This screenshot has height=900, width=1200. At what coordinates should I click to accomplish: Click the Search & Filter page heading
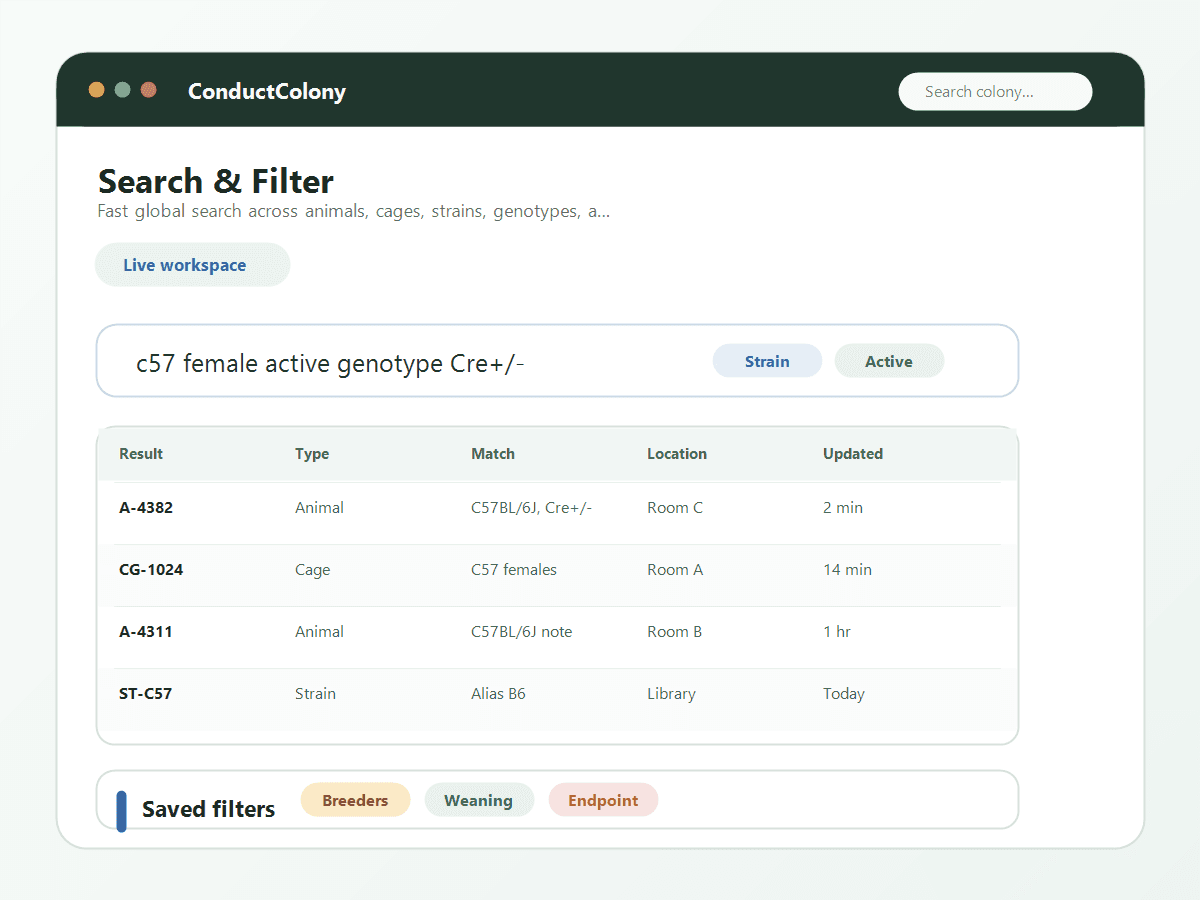(216, 181)
